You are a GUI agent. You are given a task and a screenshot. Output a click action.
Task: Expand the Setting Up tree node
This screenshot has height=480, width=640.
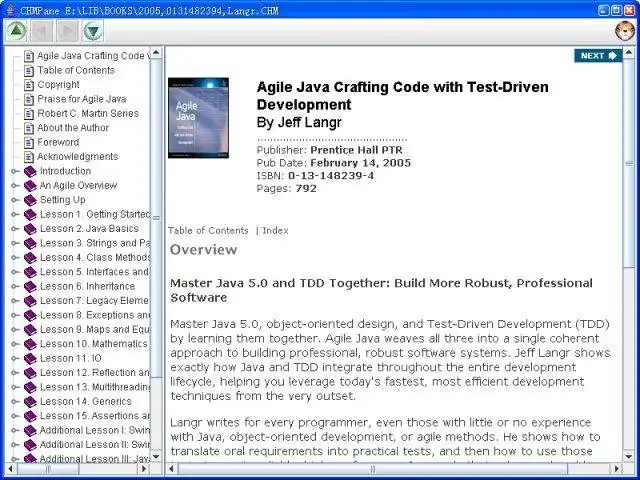(x=15, y=200)
